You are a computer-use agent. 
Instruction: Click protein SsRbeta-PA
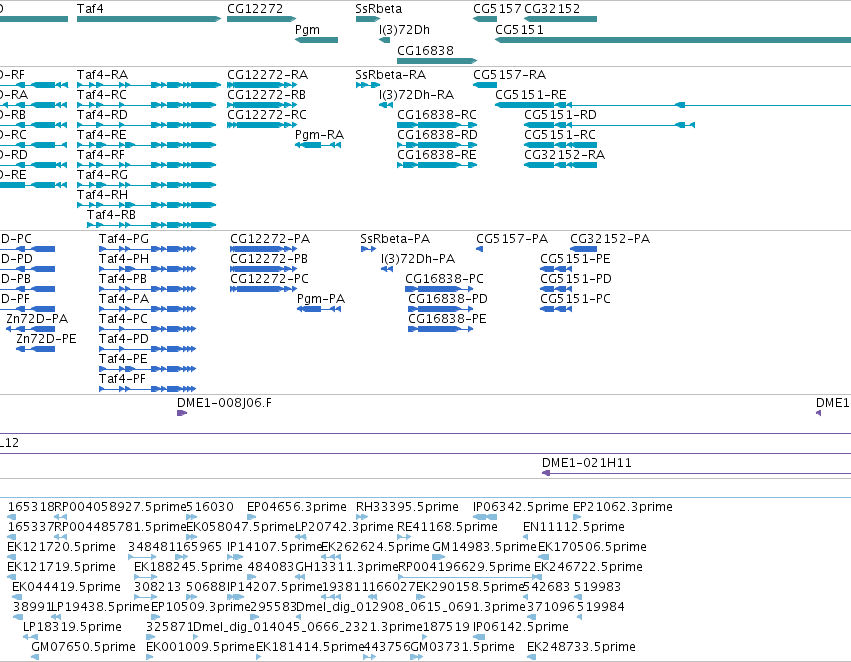(395, 239)
